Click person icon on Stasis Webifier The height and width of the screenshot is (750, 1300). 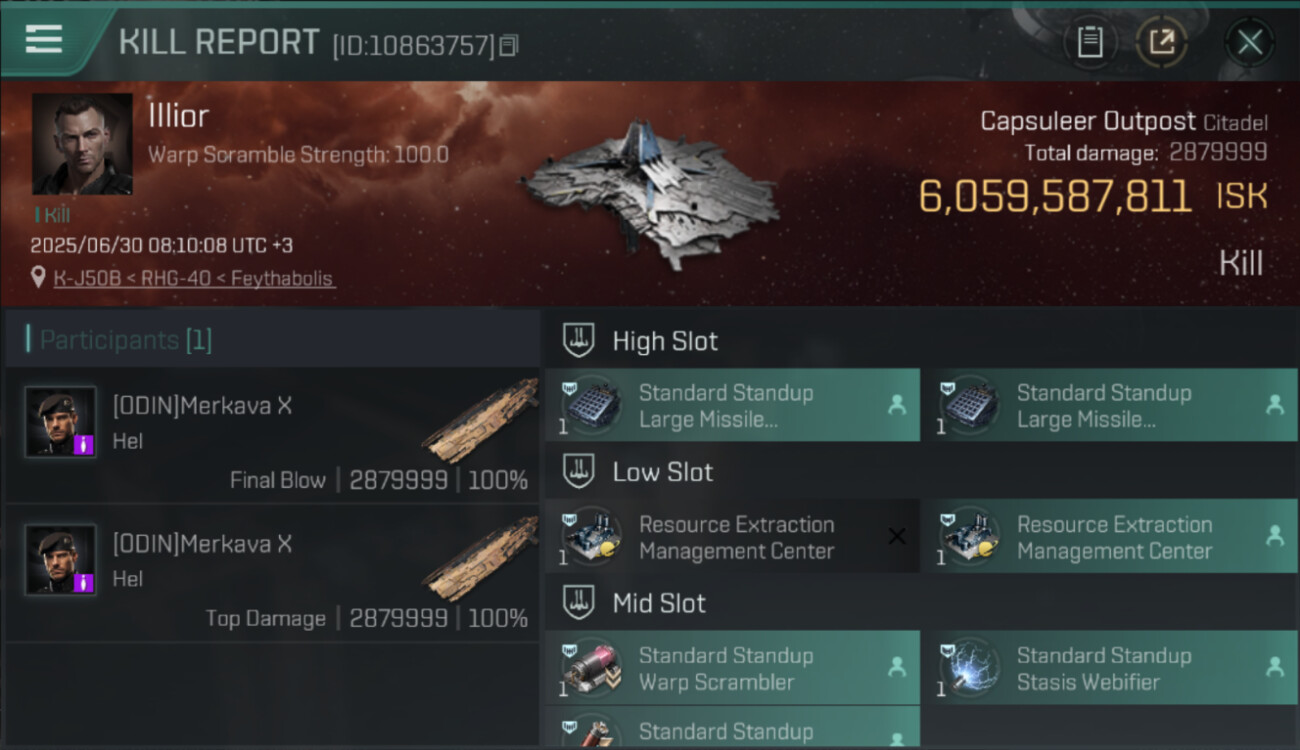coord(1275,667)
